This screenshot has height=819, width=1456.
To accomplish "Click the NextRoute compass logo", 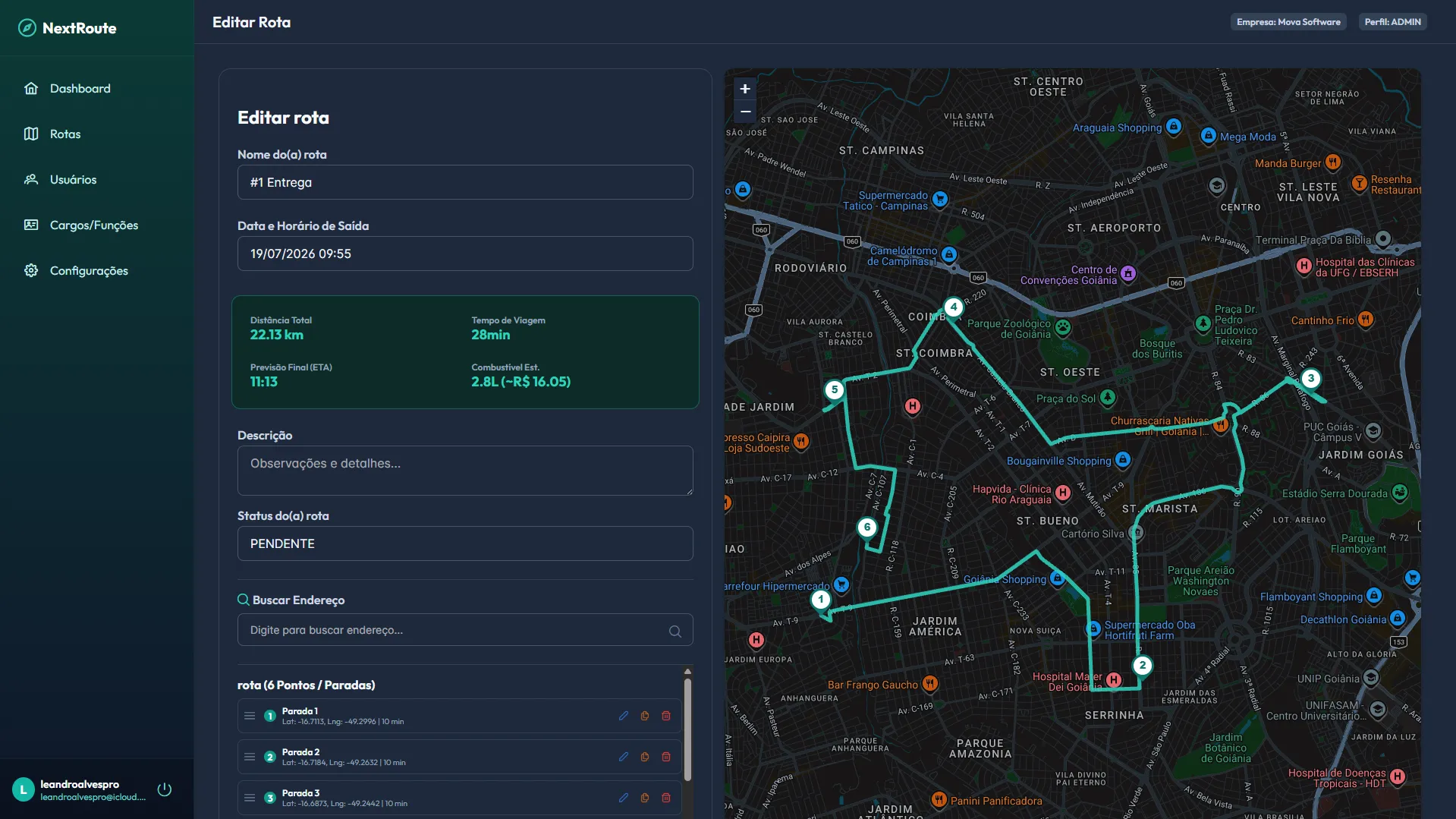I will [x=27, y=28].
